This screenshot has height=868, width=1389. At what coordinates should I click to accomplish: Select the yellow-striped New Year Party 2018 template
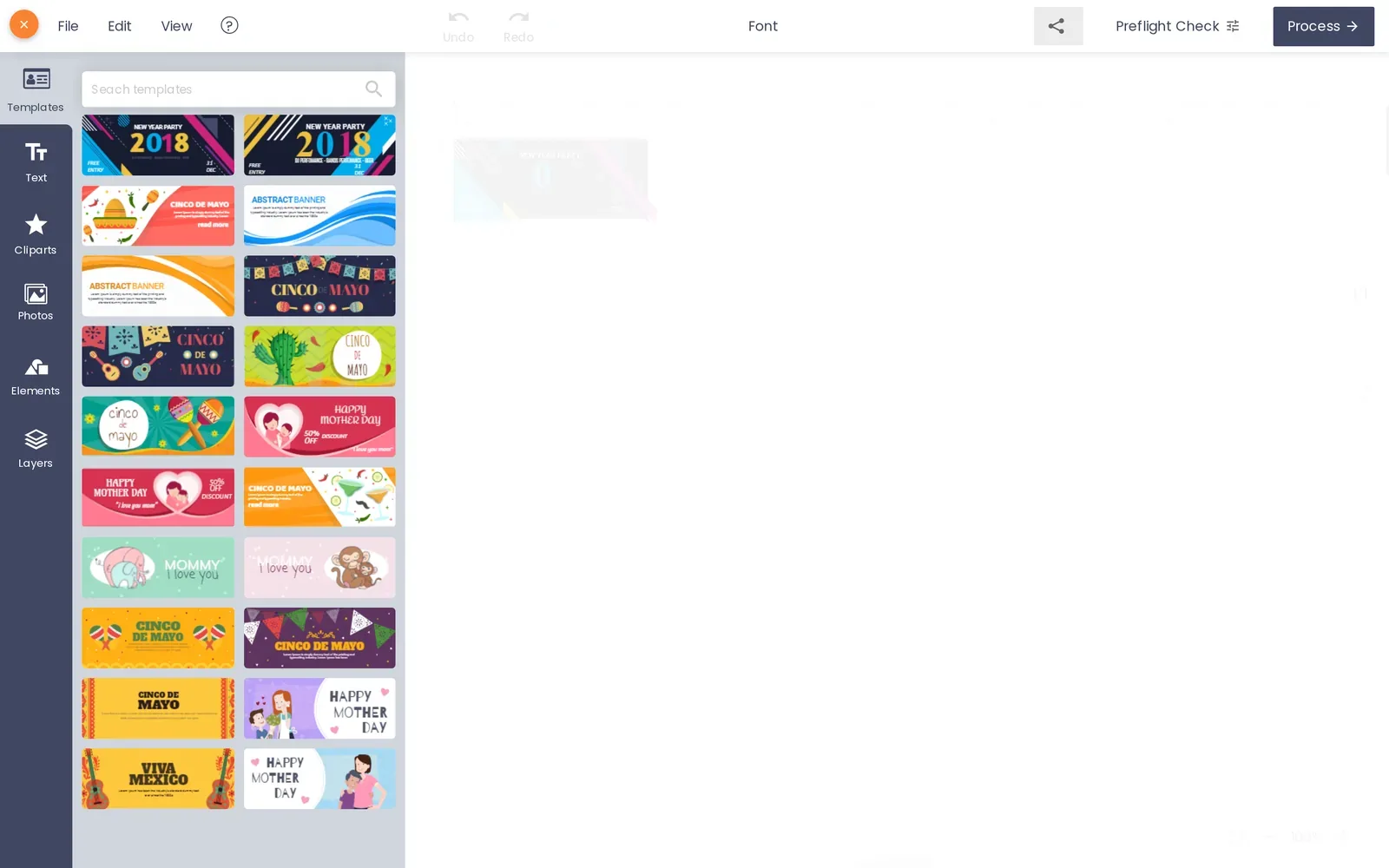319,145
